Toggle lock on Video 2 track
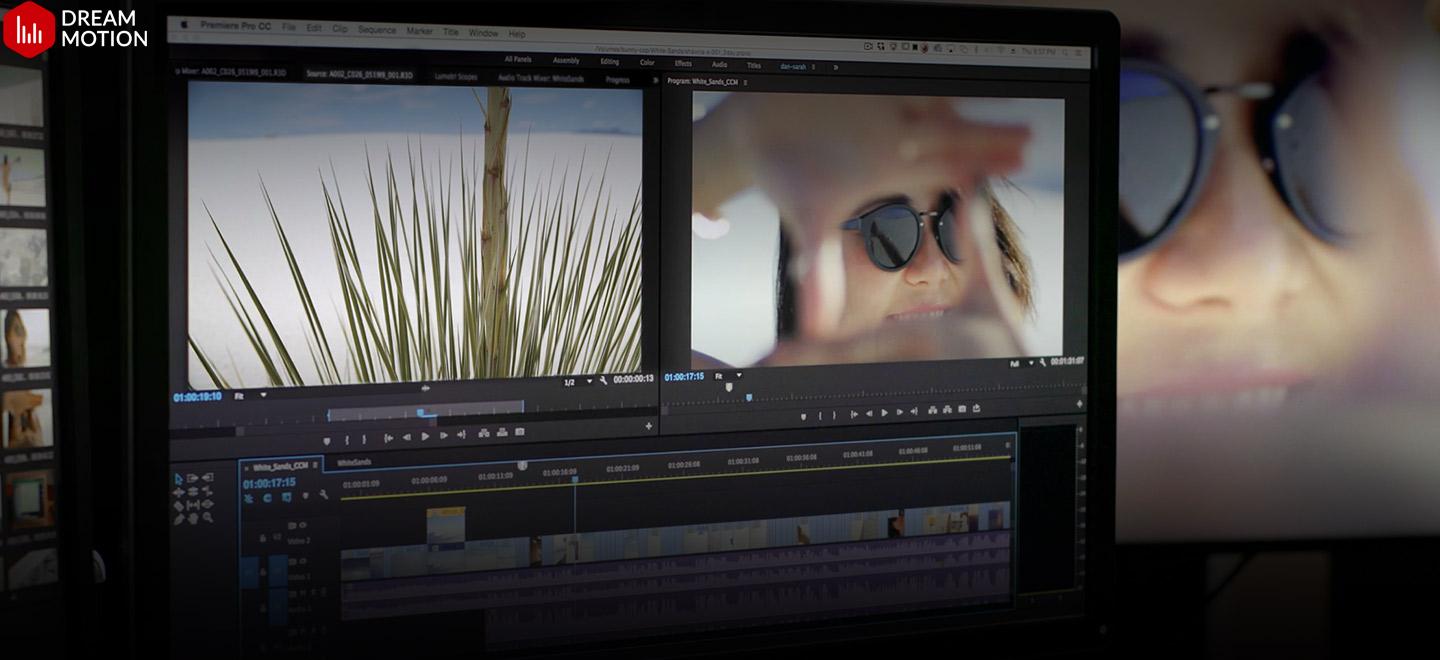Image resolution: width=1440 pixels, height=660 pixels. click(x=263, y=539)
